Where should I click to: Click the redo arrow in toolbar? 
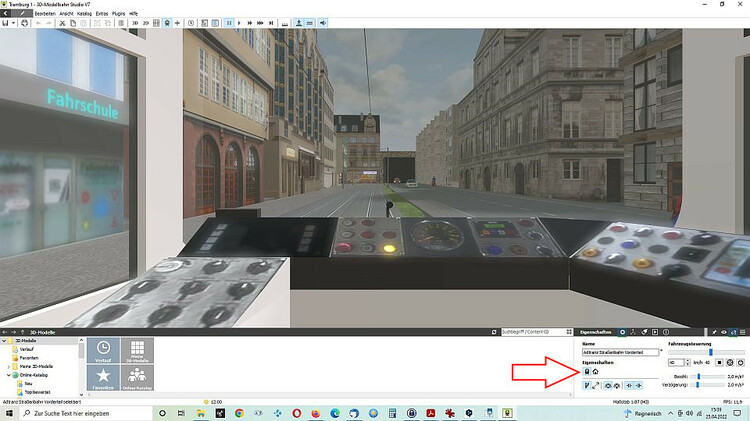(49, 23)
